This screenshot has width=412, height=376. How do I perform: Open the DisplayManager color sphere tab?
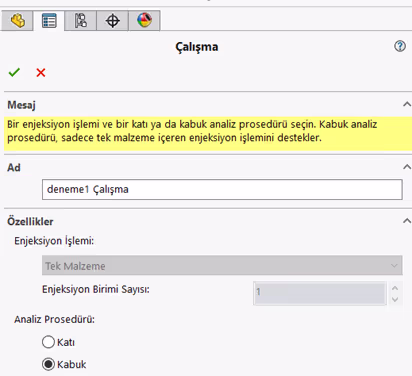[144, 21]
